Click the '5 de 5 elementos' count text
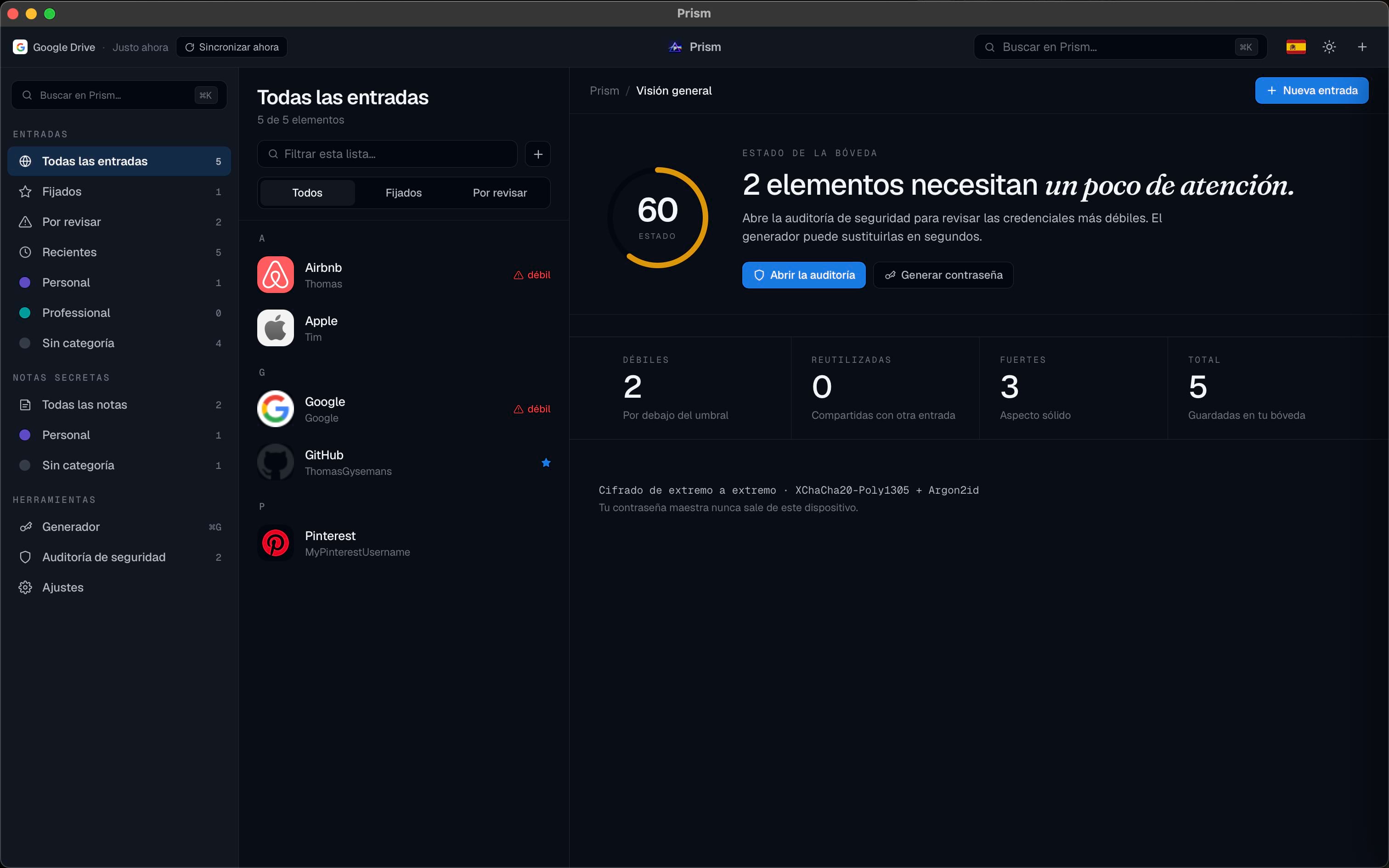Viewport: 1389px width, 868px height. (301, 120)
